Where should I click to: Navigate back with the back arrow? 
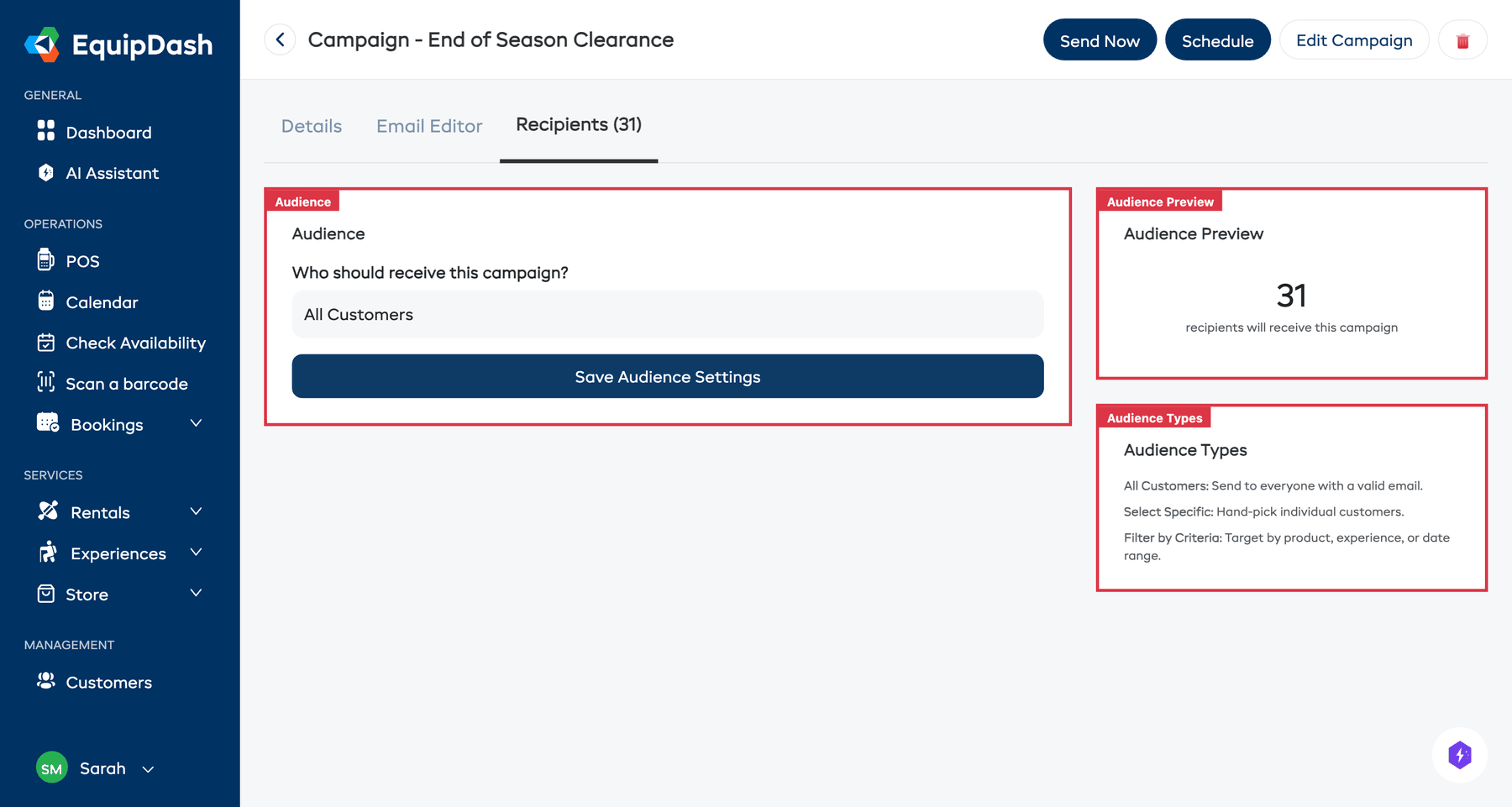pyautogui.click(x=280, y=39)
